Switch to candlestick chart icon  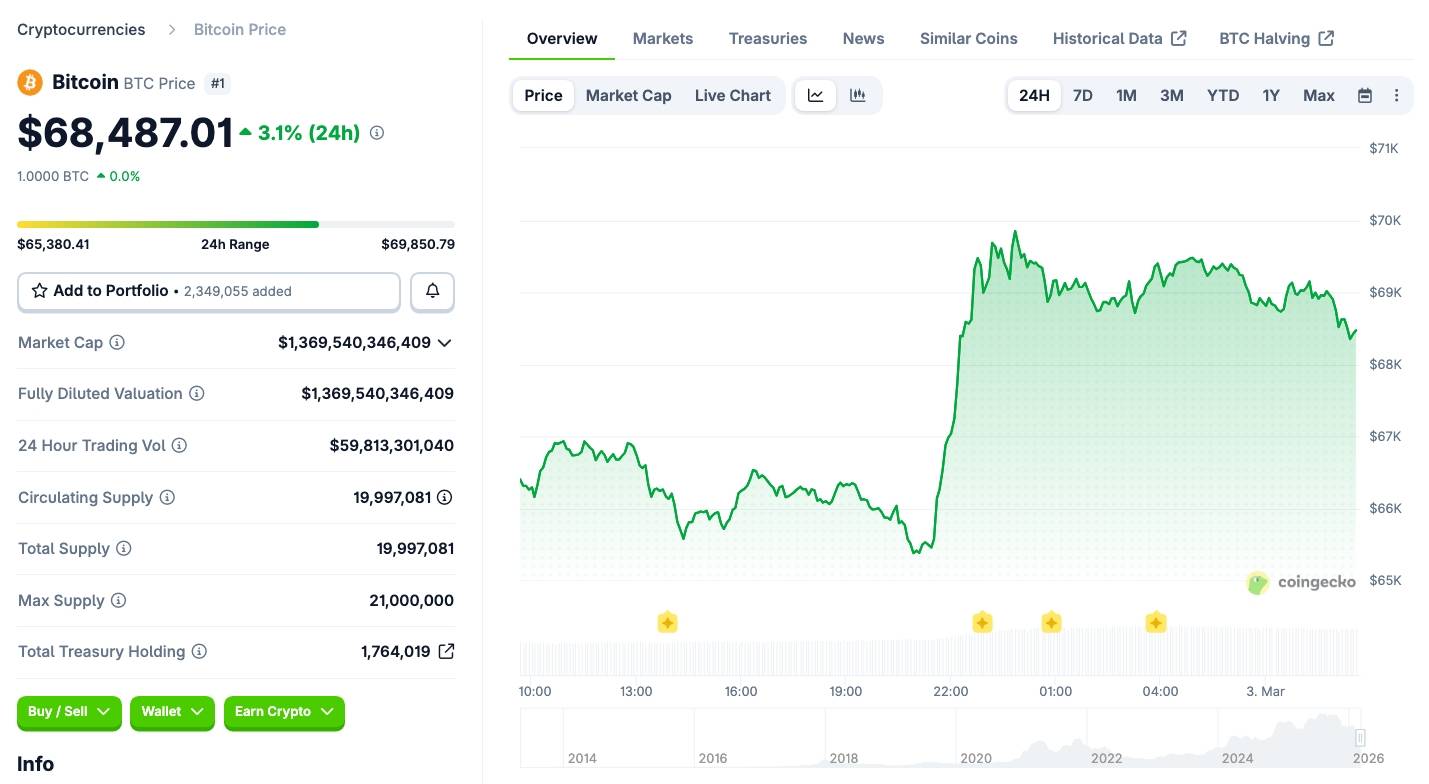(857, 95)
